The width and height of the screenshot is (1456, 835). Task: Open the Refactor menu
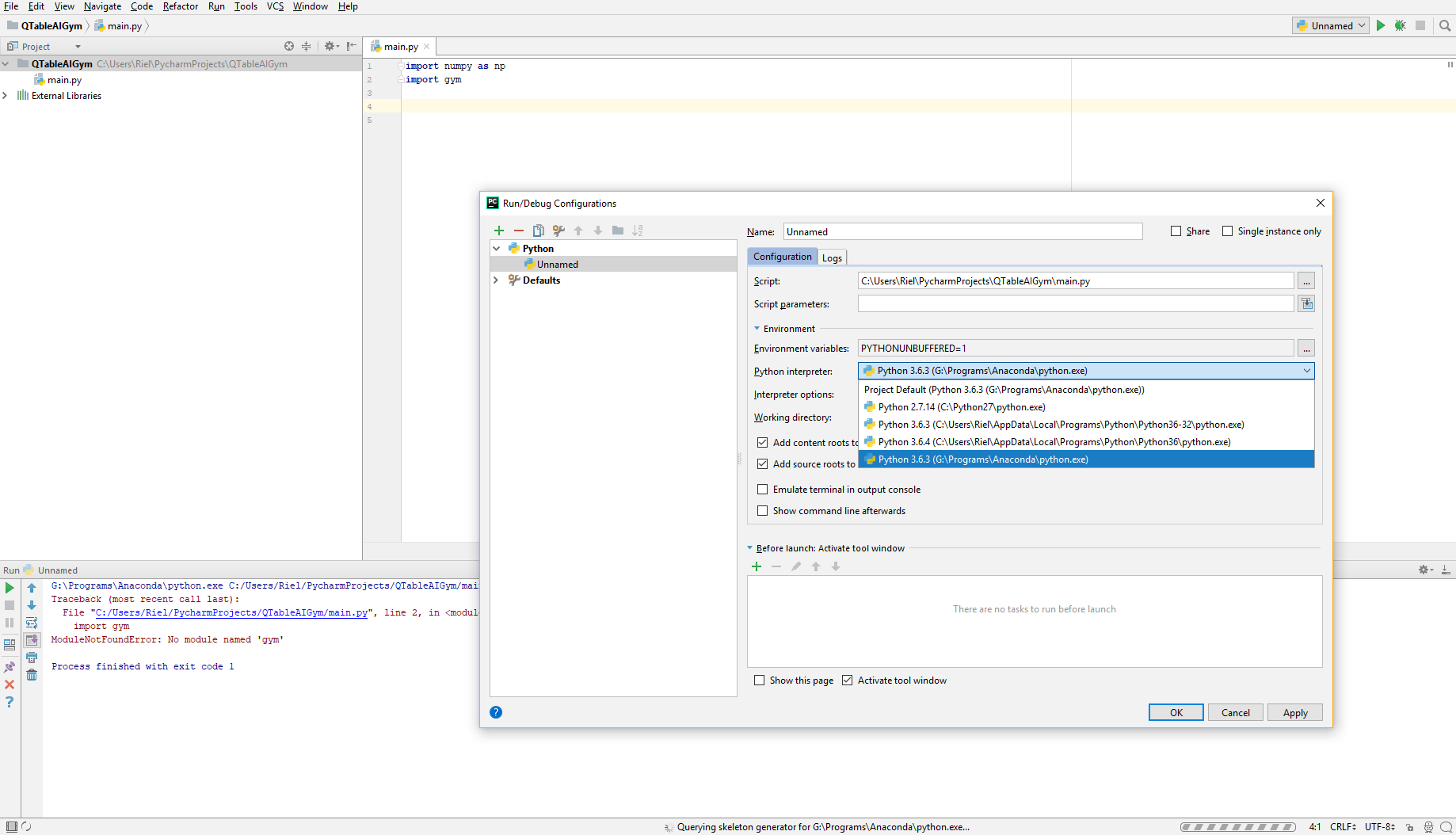coord(181,6)
